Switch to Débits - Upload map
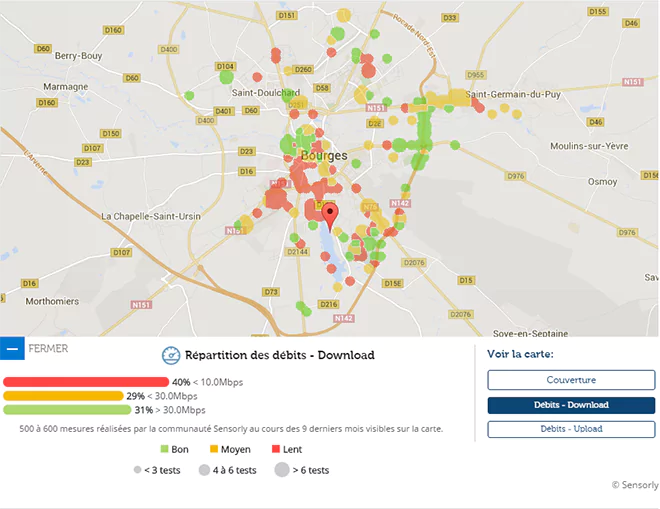Image resolution: width=660 pixels, height=509 pixels. (571, 429)
